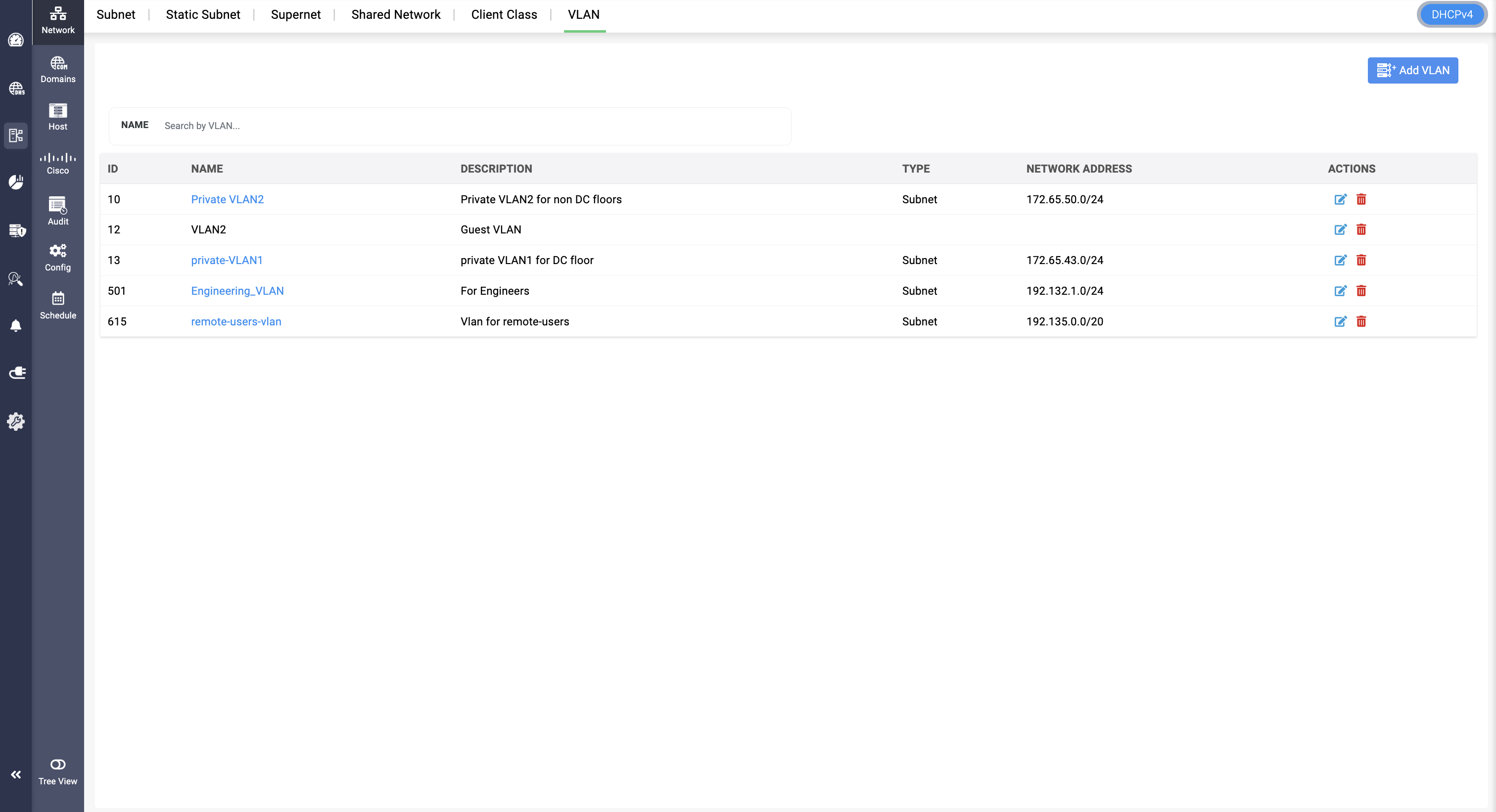
Task: Click the notifications bell icon
Action: (x=16, y=325)
